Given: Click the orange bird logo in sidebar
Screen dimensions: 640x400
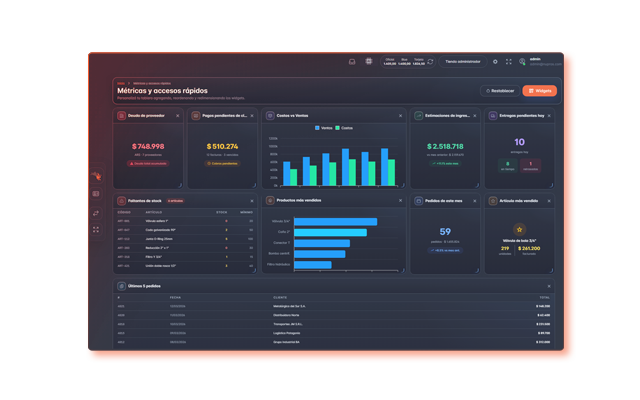Looking at the screenshot, I should pyautogui.click(x=96, y=176).
